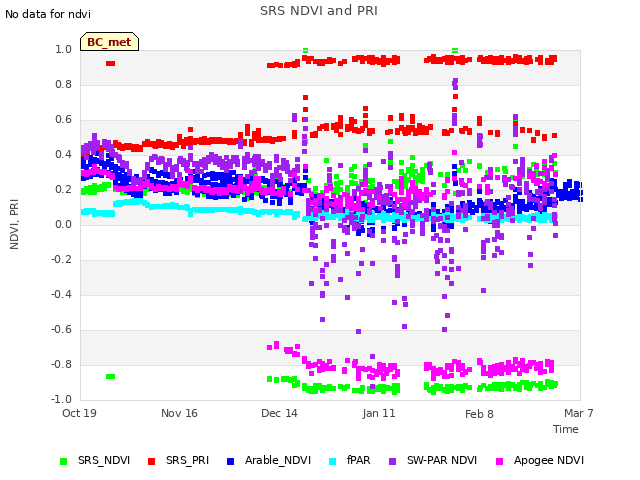Click the magenta Apogee NDVI legend swatch
Viewport: 640px width, 480px height.
pos(500,462)
